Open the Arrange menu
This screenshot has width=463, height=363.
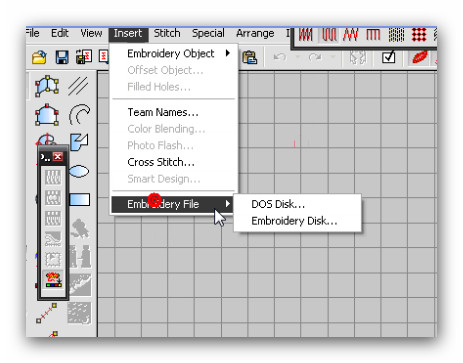255,33
